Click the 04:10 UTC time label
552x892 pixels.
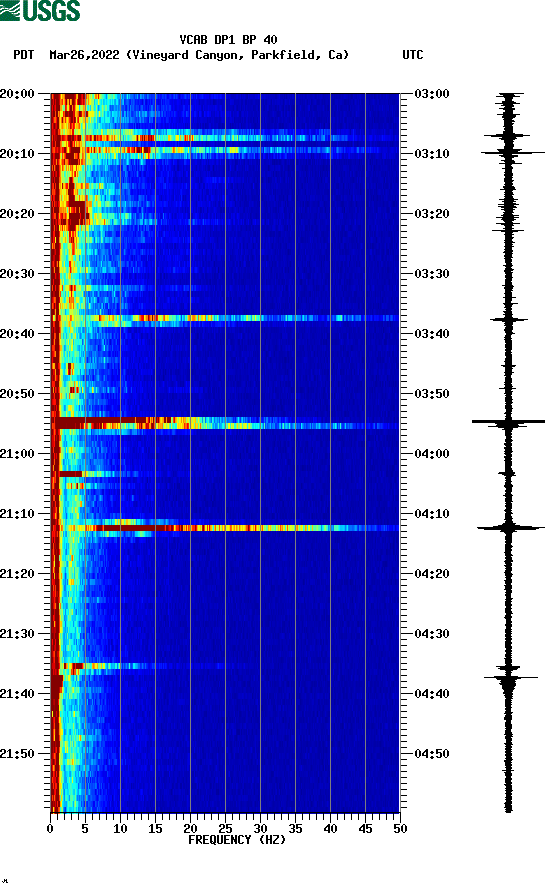click(x=432, y=514)
